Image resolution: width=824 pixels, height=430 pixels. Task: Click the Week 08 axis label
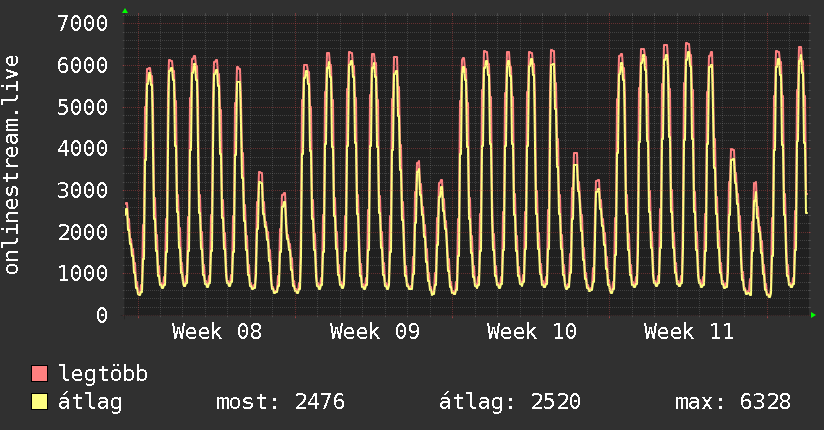[x=217, y=332]
